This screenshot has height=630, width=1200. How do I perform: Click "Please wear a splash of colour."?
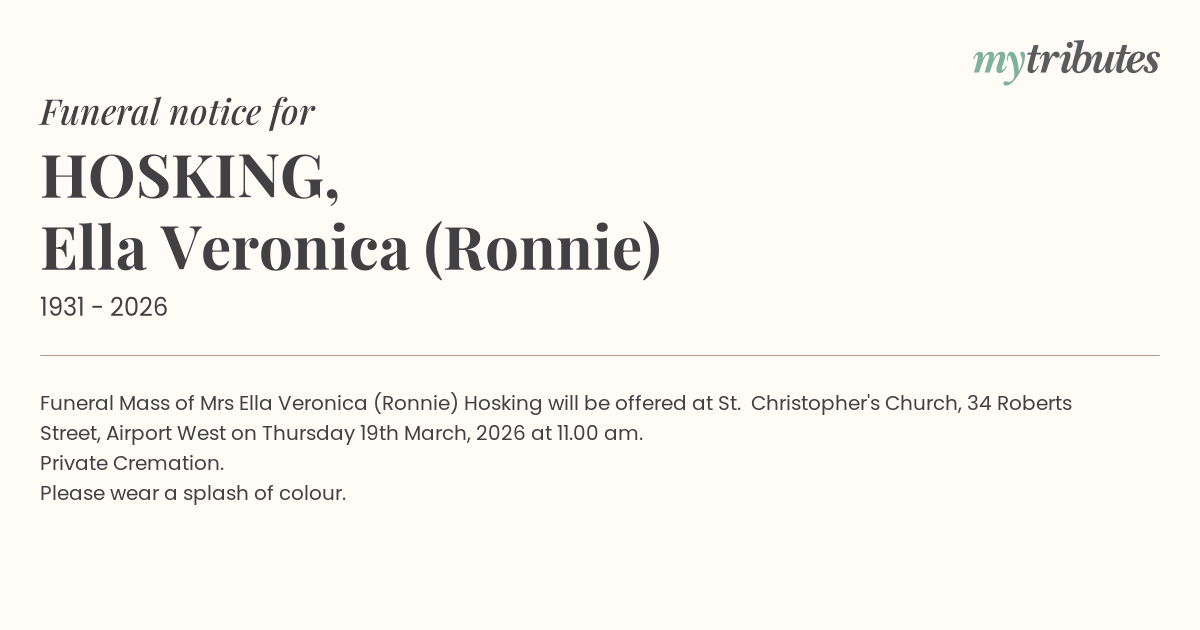193,493
